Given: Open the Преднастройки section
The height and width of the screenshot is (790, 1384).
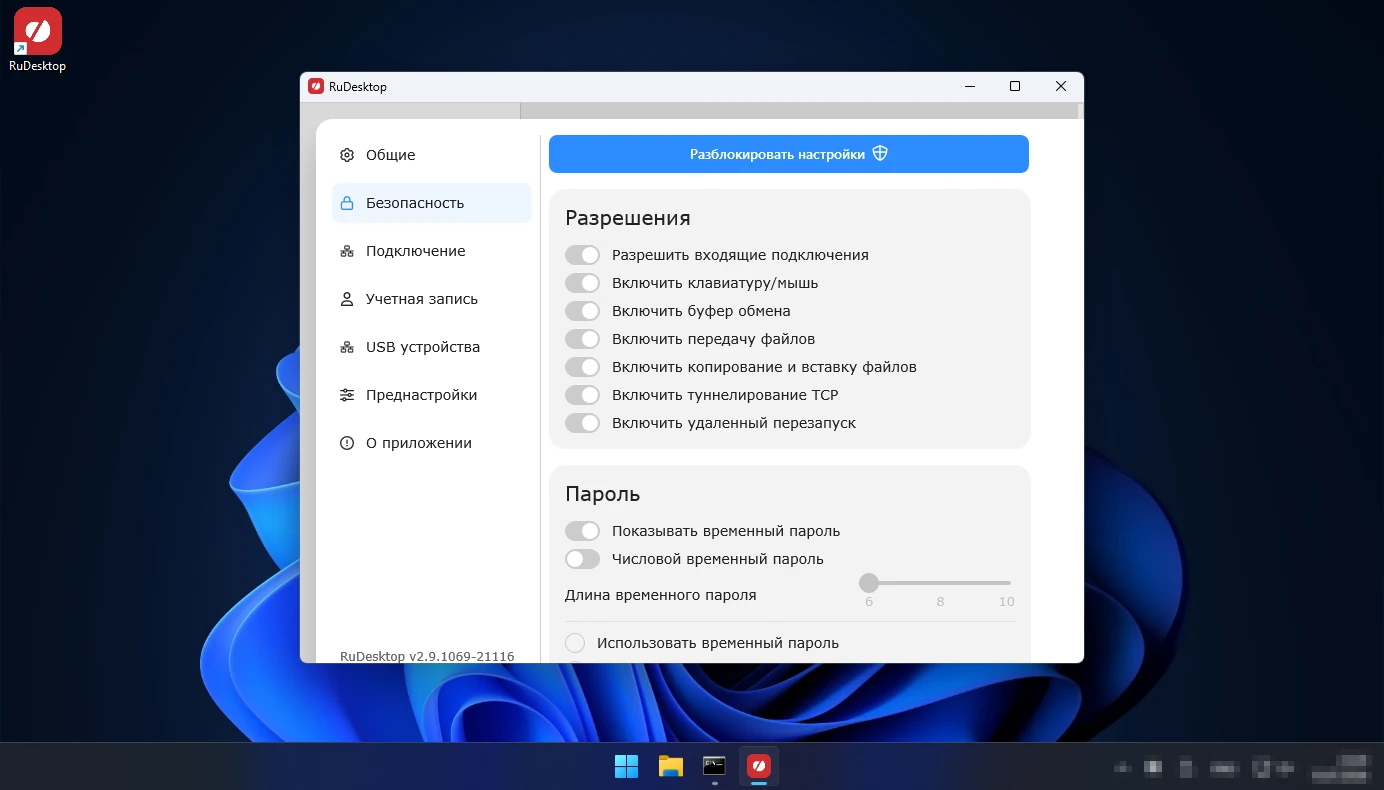Looking at the screenshot, I should (432, 395).
